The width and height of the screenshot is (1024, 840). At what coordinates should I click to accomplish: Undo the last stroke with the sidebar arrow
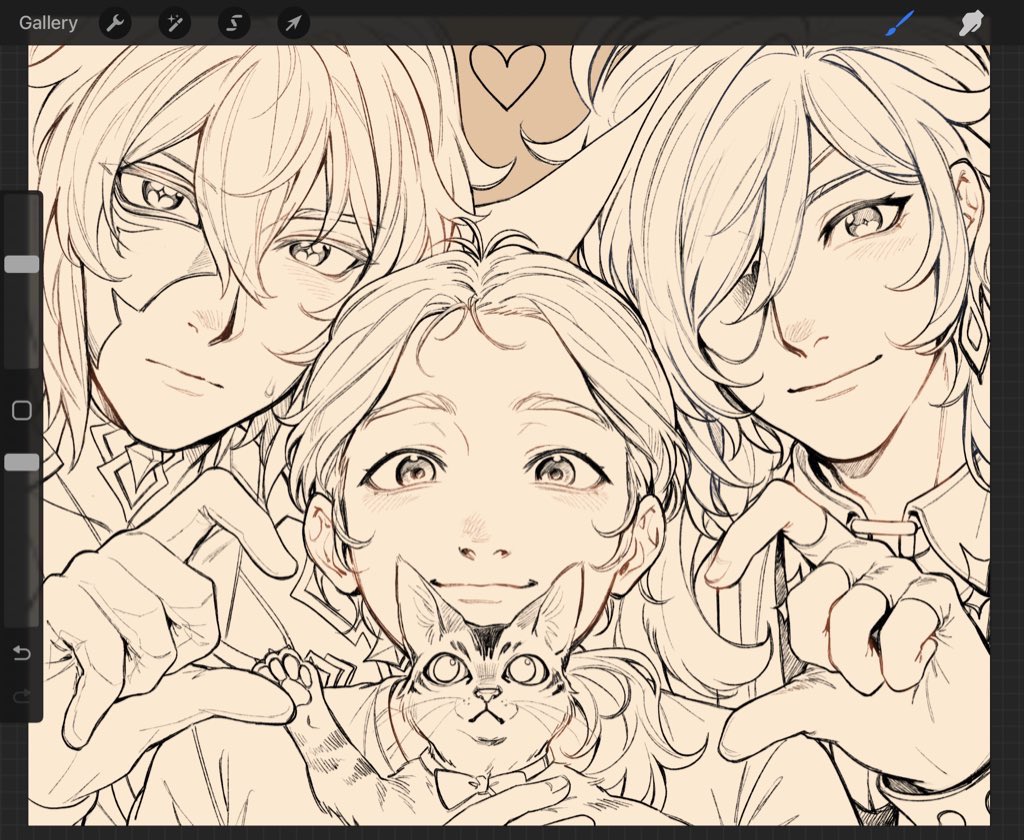22,653
